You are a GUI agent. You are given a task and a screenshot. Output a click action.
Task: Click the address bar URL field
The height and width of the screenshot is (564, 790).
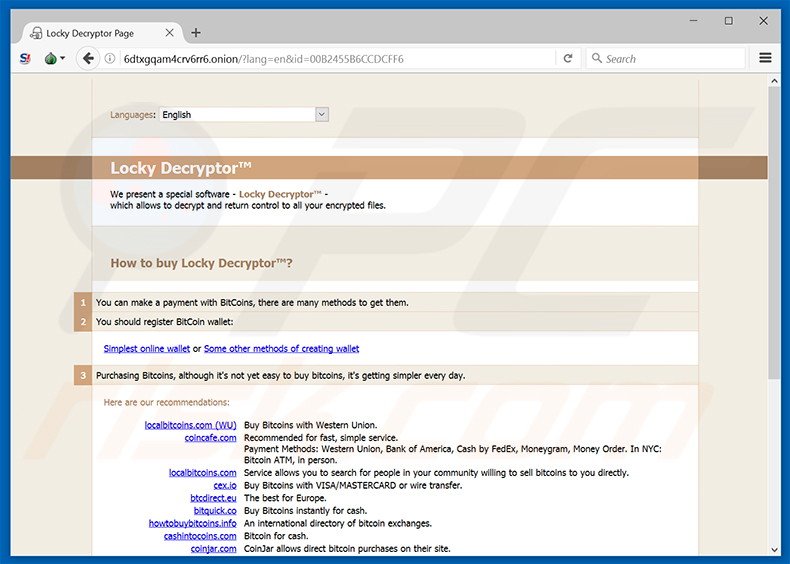point(338,59)
